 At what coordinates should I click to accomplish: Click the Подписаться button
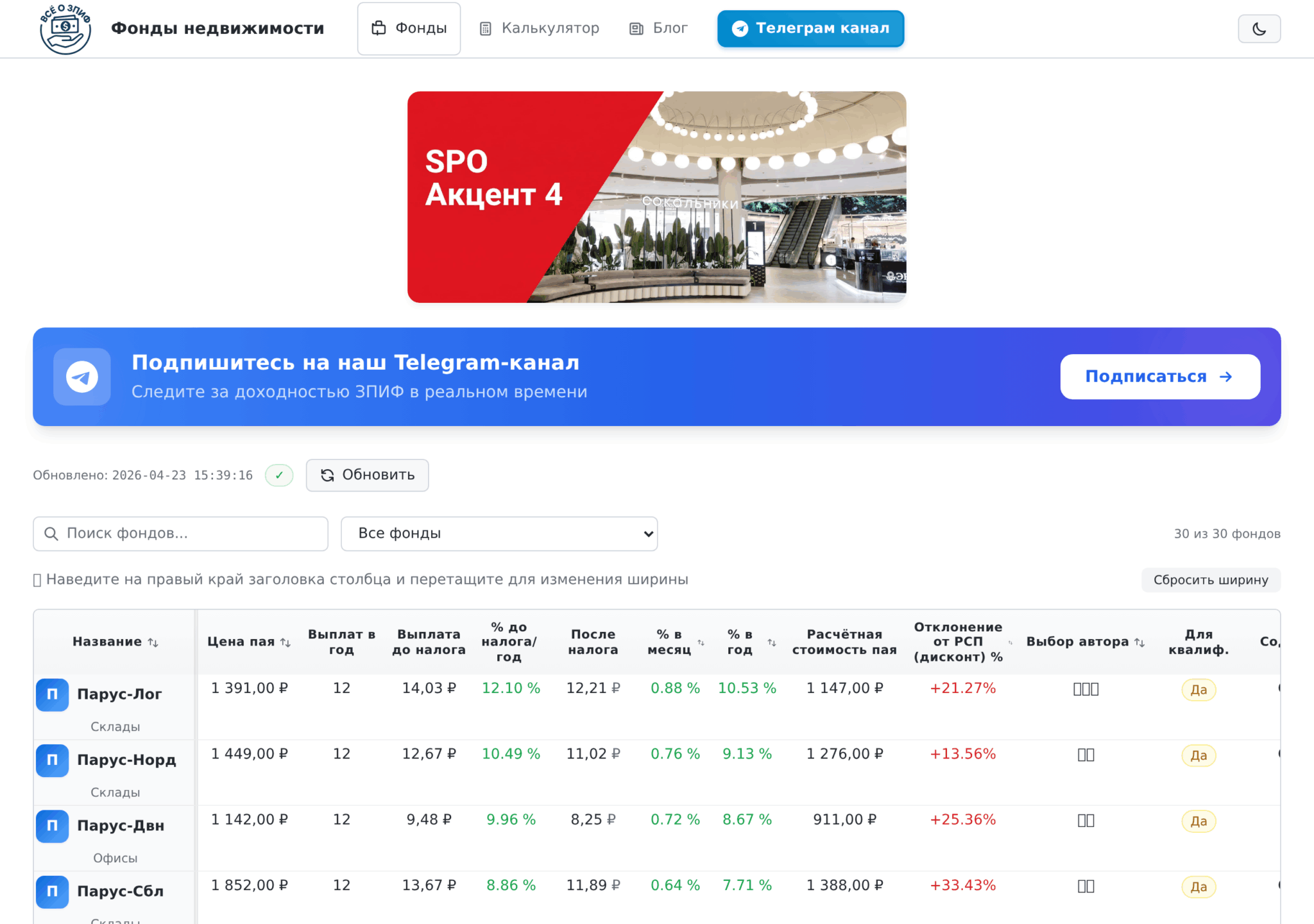(1160, 377)
